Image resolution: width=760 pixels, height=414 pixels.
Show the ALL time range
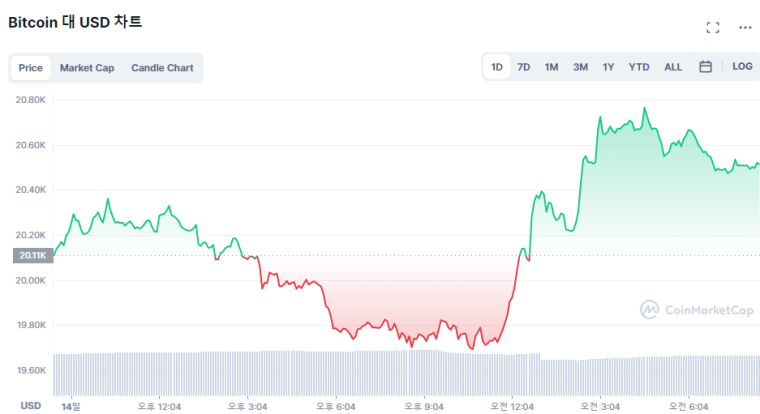(x=673, y=67)
